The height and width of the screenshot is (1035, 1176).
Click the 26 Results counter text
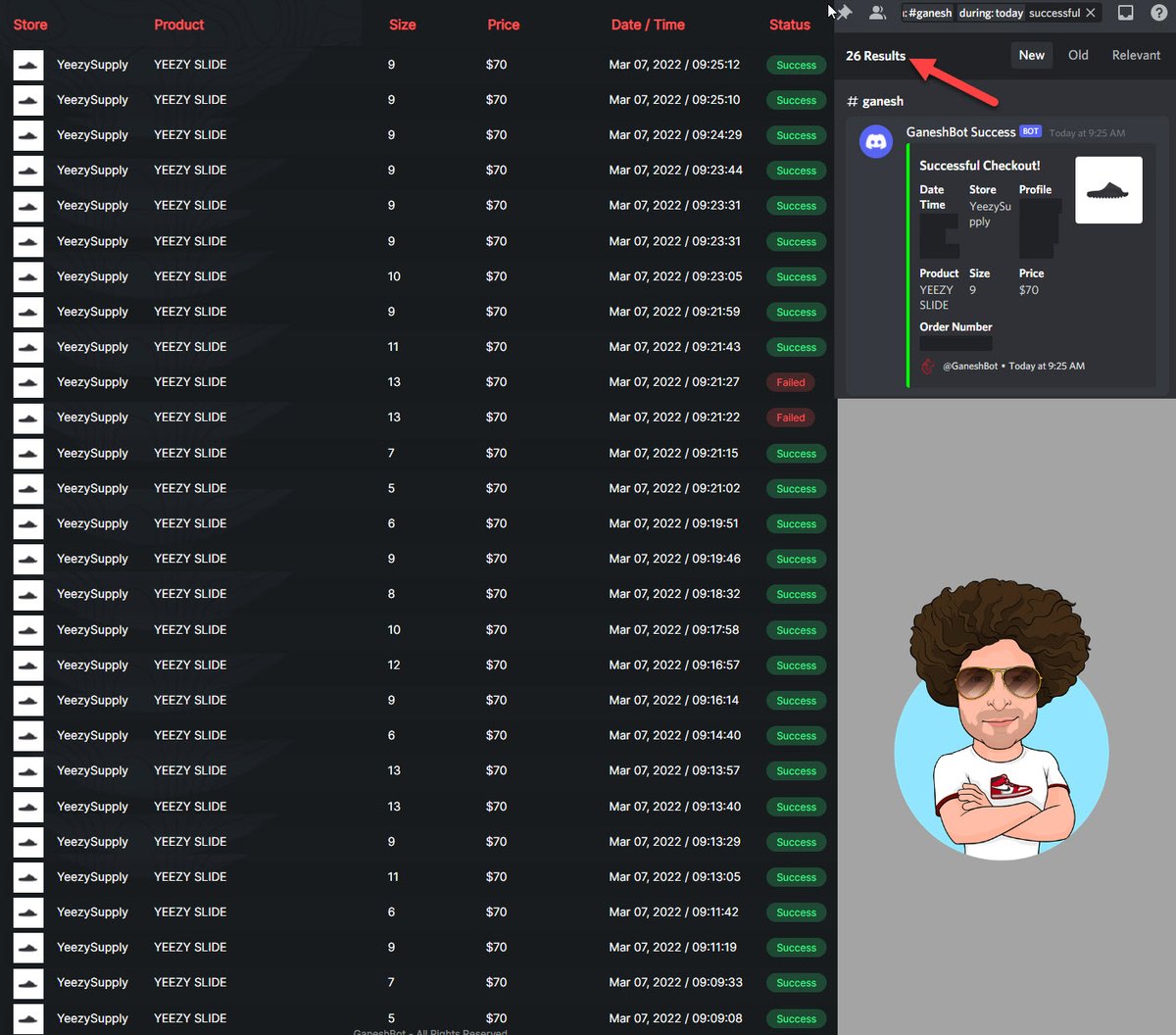pos(875,56)
